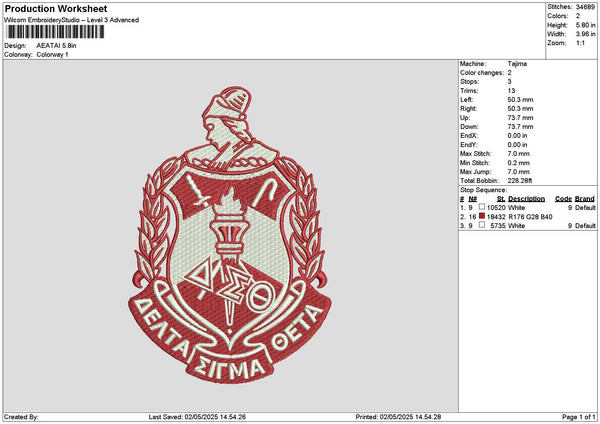Click the 'Production Worksheet' heading
Screen dimensions: 600x424
click(x=56, y=8)
